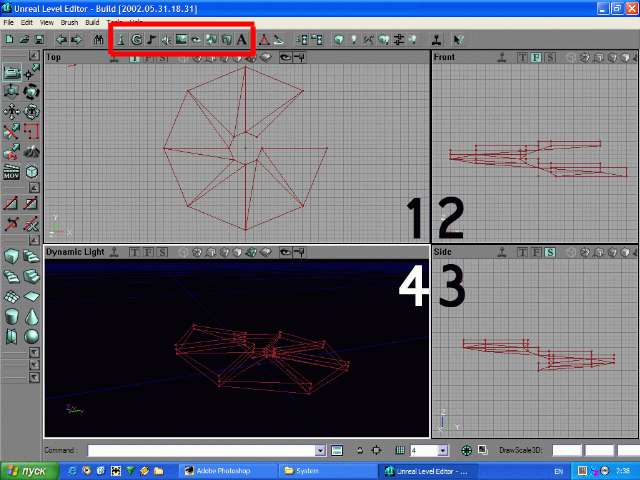Viewport: 640px width, 480px height.
Task: Switch Dynamic Light viewport to Top view T
Action: 134,252
